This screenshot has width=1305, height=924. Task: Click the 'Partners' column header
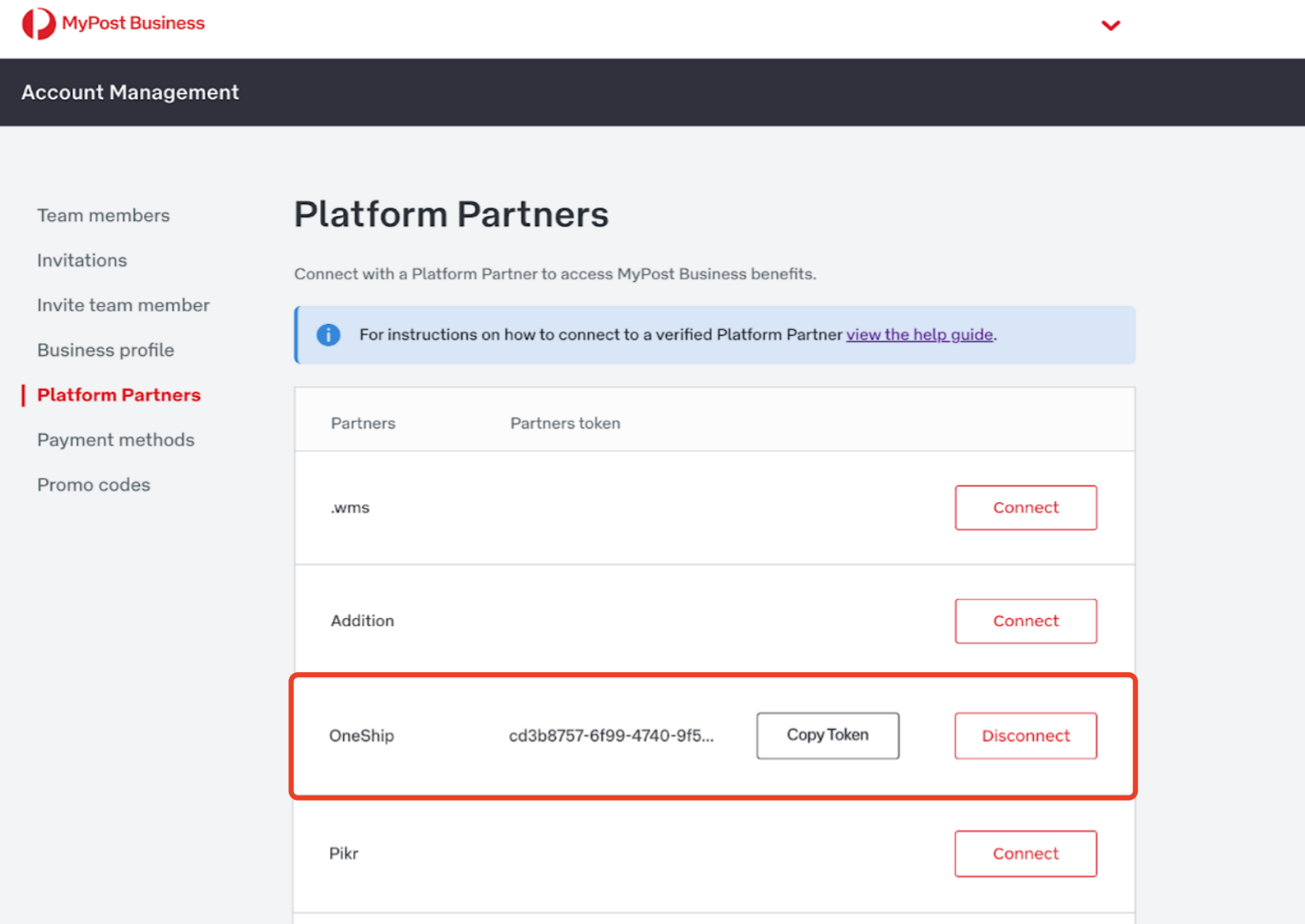tap(364, 423)
